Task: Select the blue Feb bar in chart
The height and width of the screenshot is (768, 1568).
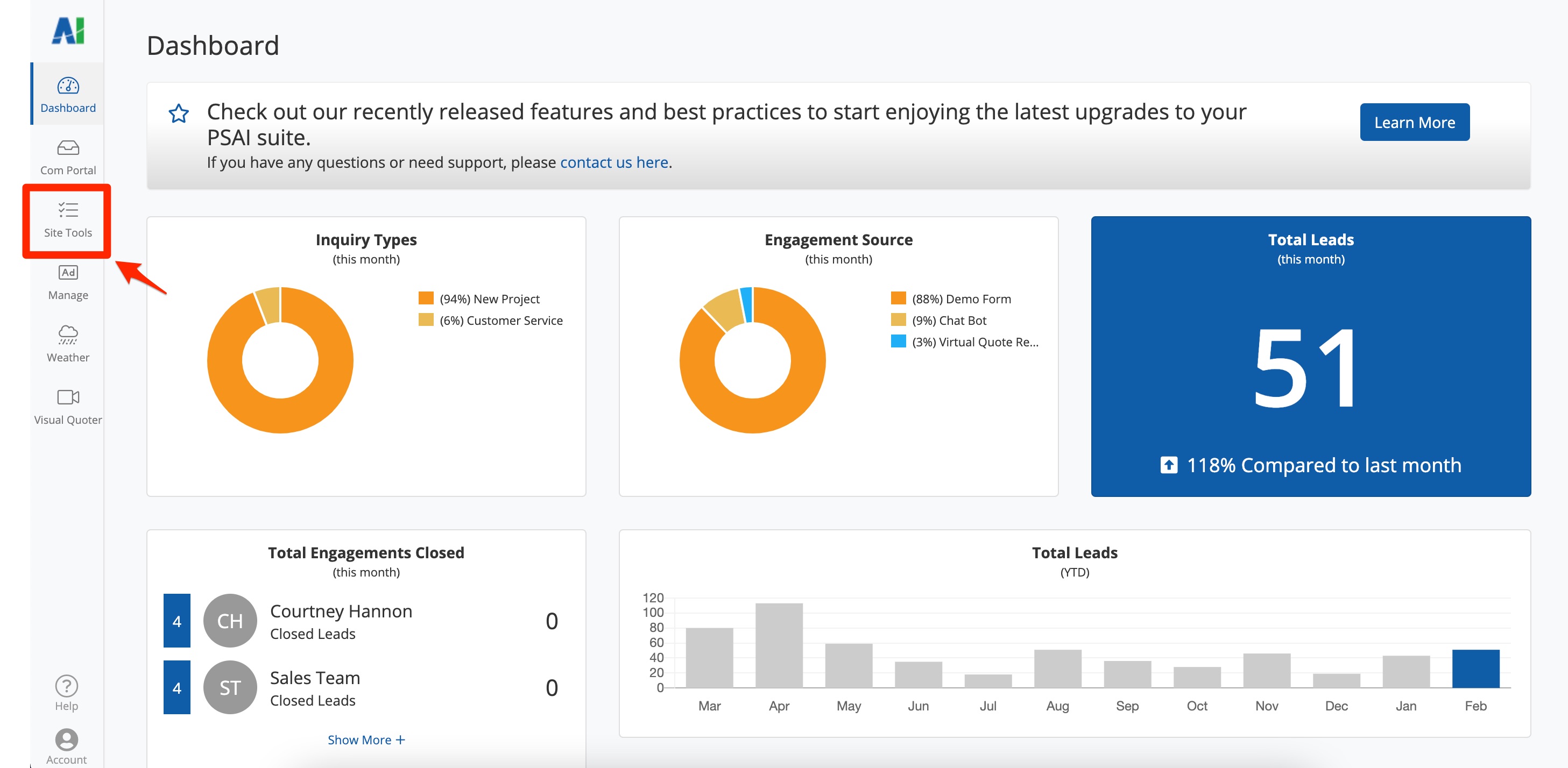Action: (1475, 668)
